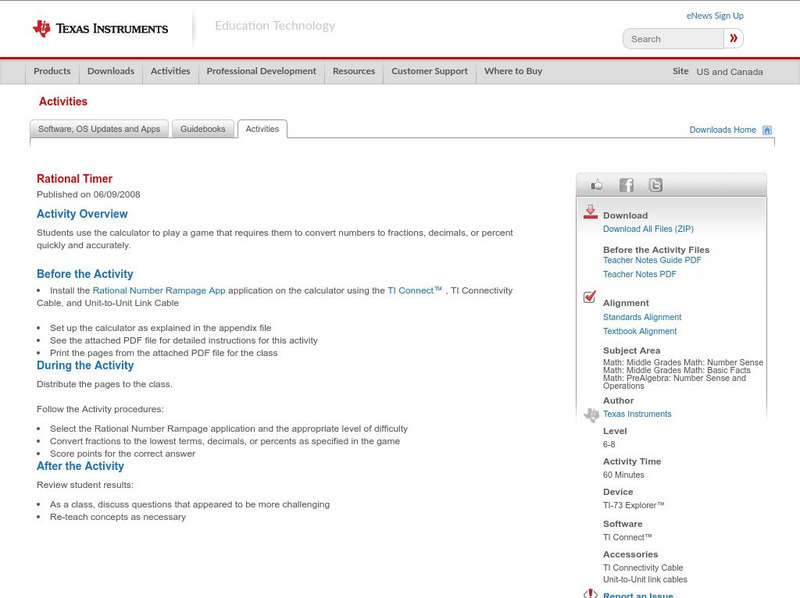This screenshot has width=800, height=598.
Task: Click the '60 Minutes' activity time value
Action: point(623,475)
